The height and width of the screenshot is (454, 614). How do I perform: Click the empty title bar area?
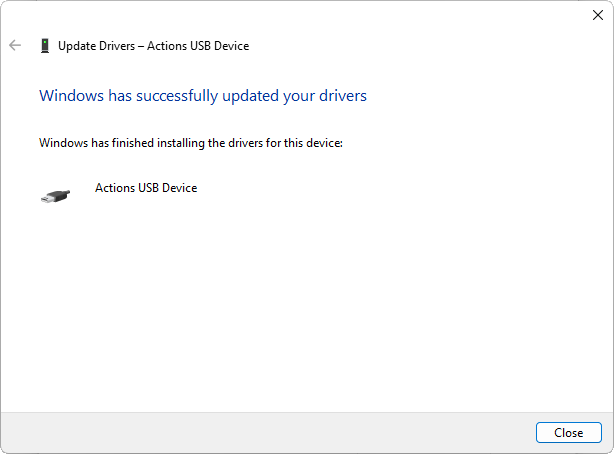point(300,15)
